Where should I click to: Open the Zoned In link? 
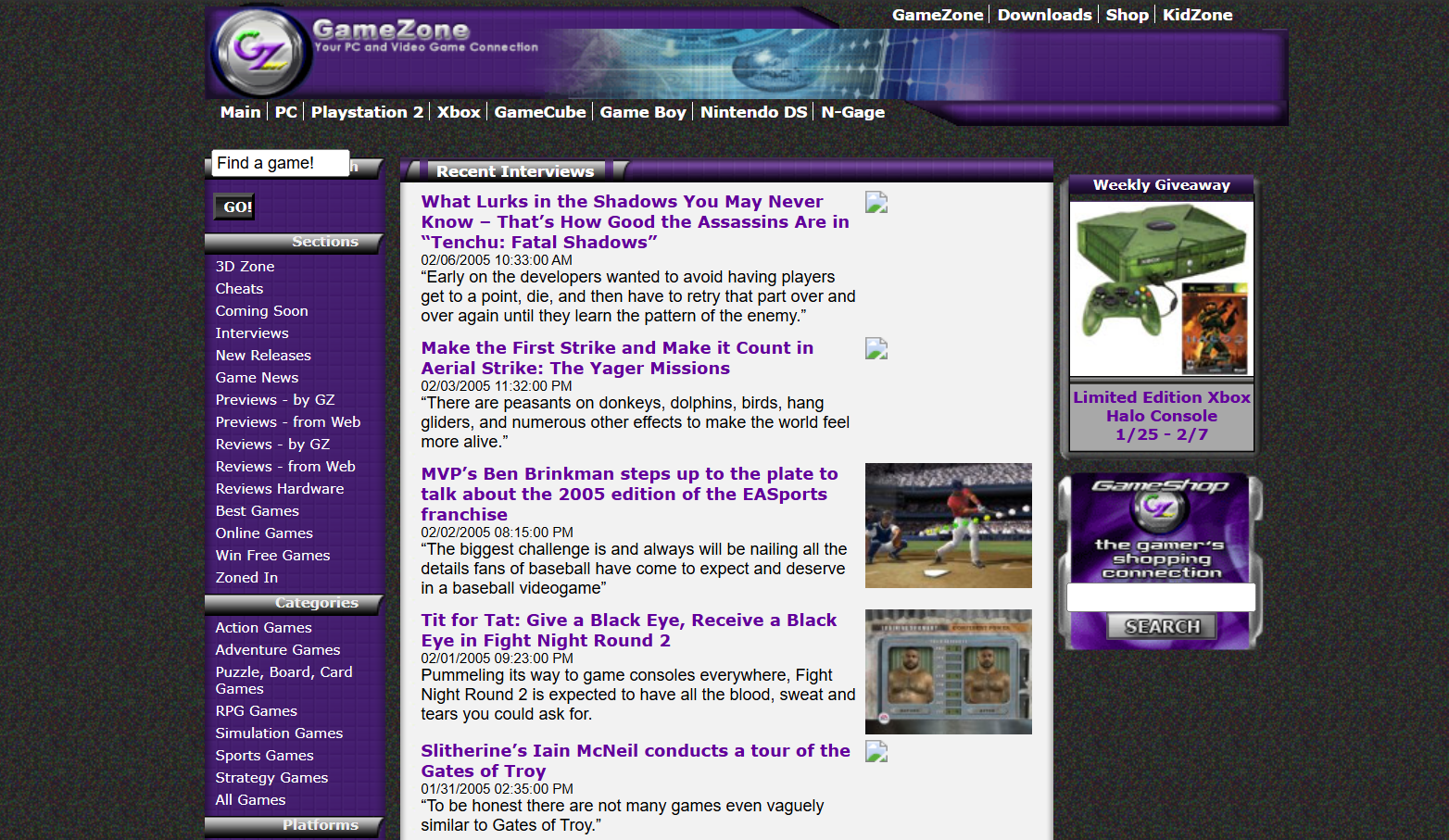tap(246, 578)
